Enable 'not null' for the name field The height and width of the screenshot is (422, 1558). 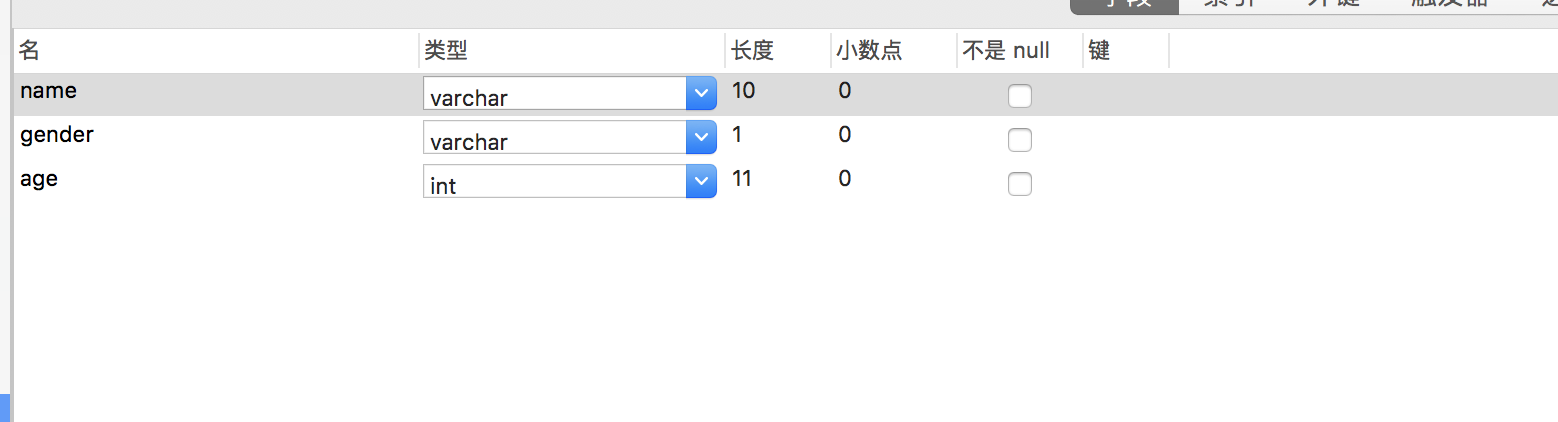coord(1019,96)
